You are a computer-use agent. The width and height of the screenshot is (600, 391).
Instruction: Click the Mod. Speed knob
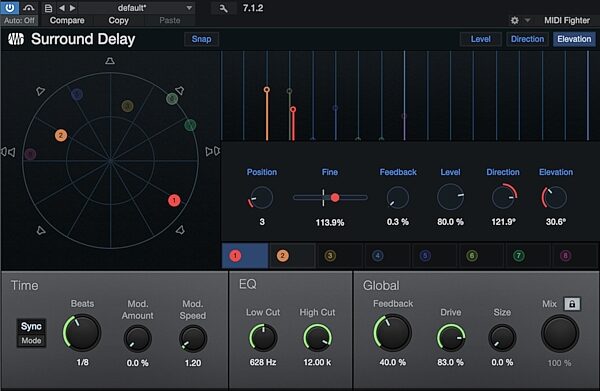tap(193, 339)
